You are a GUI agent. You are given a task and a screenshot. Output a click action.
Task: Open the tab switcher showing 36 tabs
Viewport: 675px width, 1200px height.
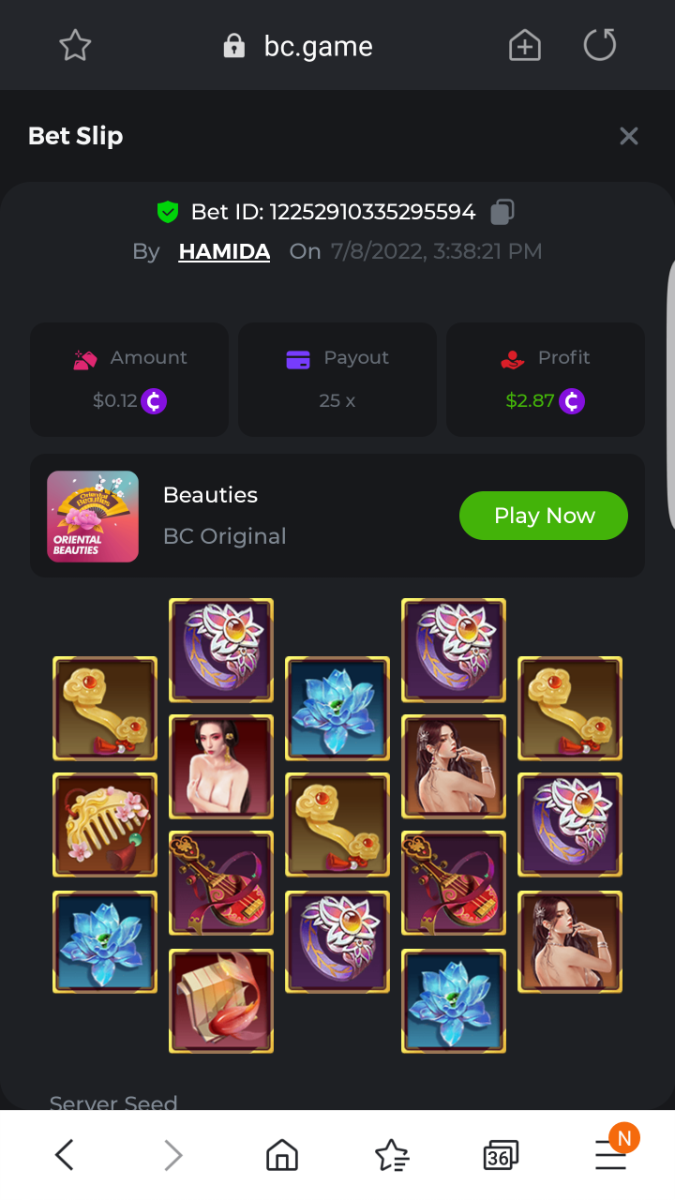tap(501, 1156)
